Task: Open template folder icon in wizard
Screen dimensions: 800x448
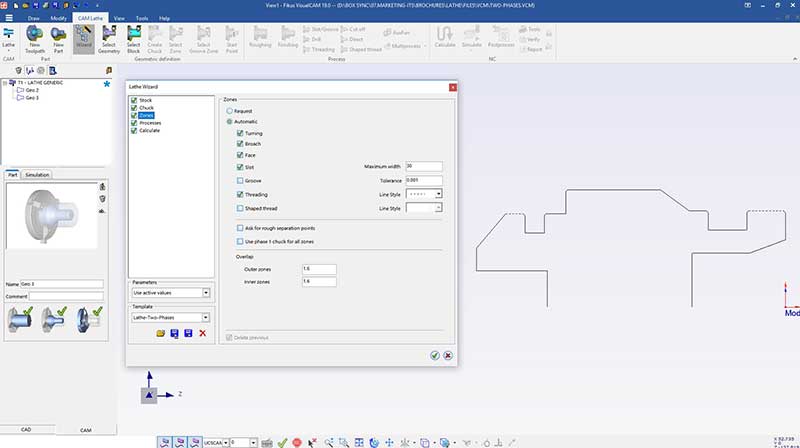Action: [x=160, y=333]
